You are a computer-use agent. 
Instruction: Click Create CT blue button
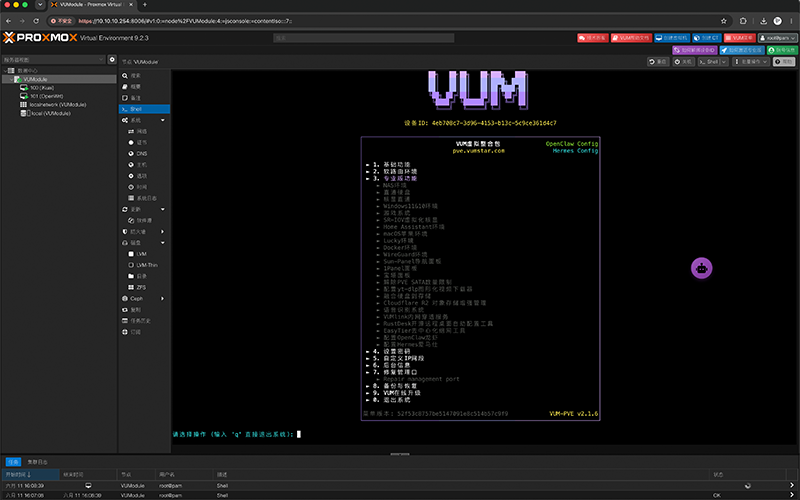tap(707, 38)
